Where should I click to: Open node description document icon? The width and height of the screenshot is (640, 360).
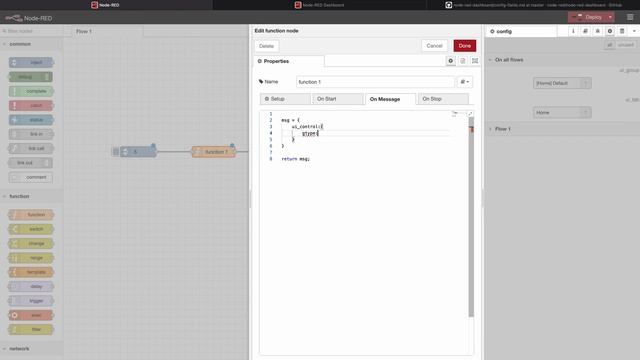point(463,61)
